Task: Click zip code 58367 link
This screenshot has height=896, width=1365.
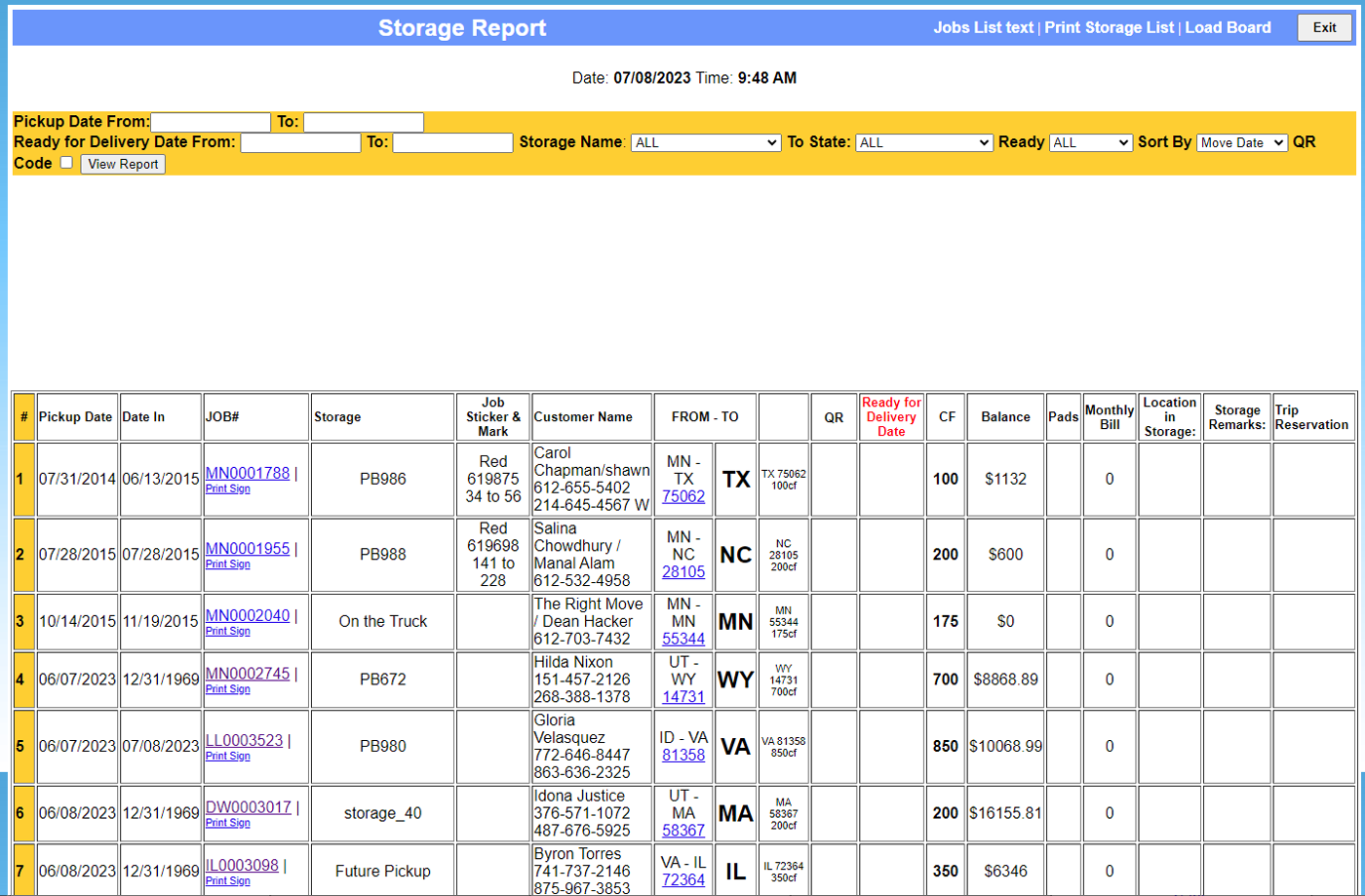Action: (683, 830)
